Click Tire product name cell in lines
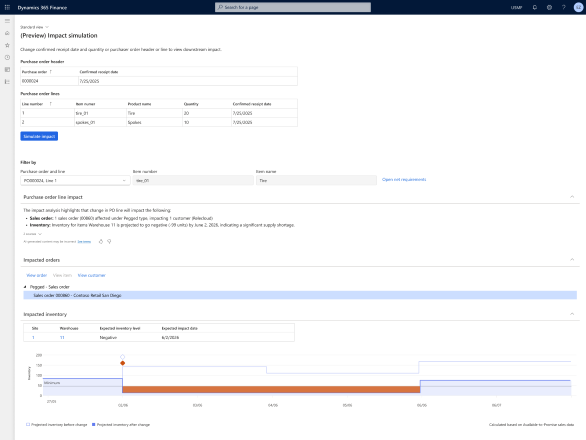 click(154, 113)
